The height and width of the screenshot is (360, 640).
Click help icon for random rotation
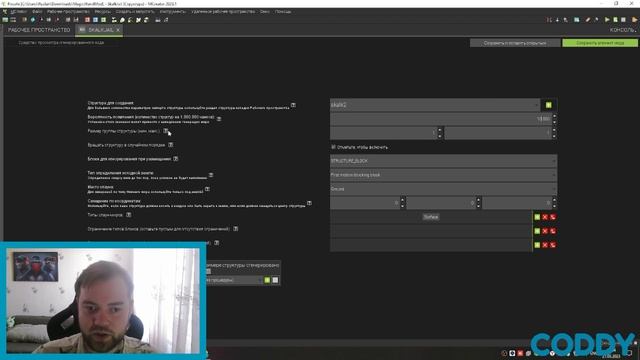coord(171,145)
